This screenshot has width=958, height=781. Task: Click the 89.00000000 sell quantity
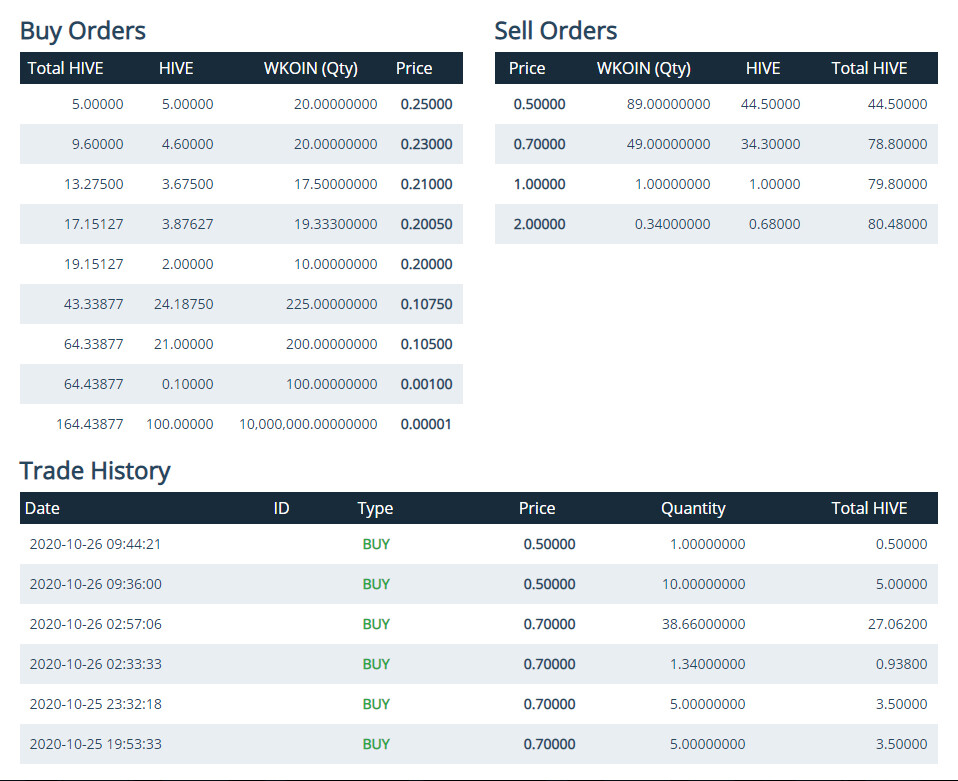tap(668, 104)
